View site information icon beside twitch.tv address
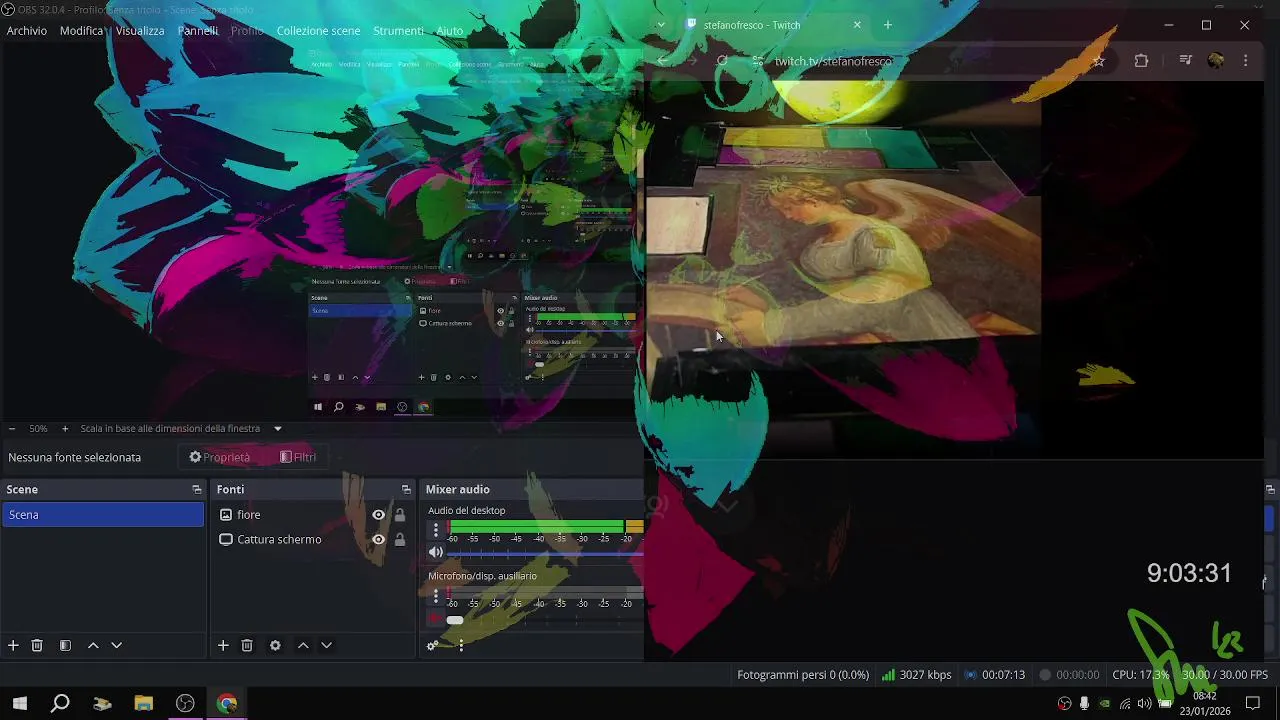Image resolution: width=1280 pixels, height=720 pixels. [757, 61]
